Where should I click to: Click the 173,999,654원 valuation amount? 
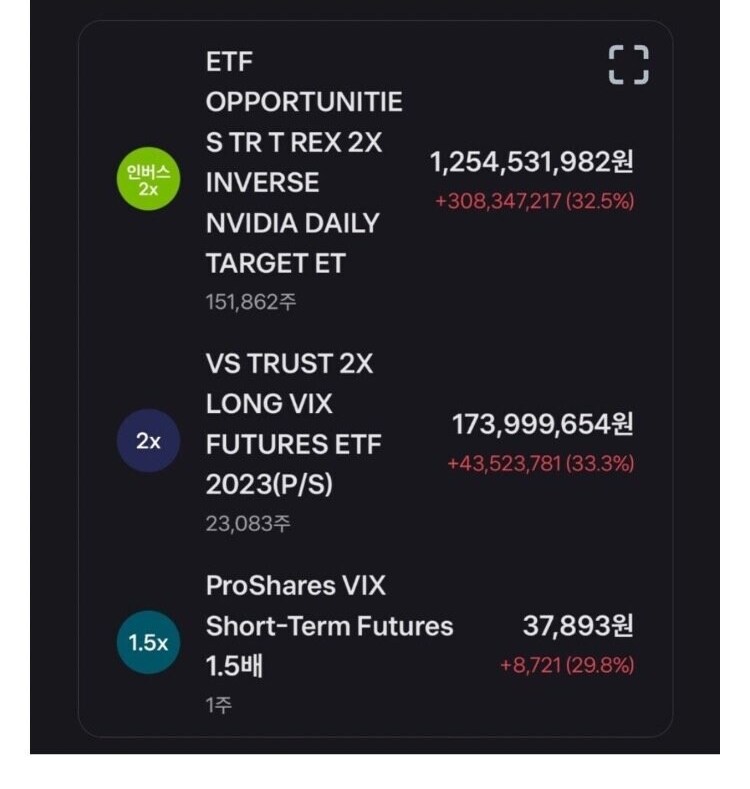coord(543,424)
